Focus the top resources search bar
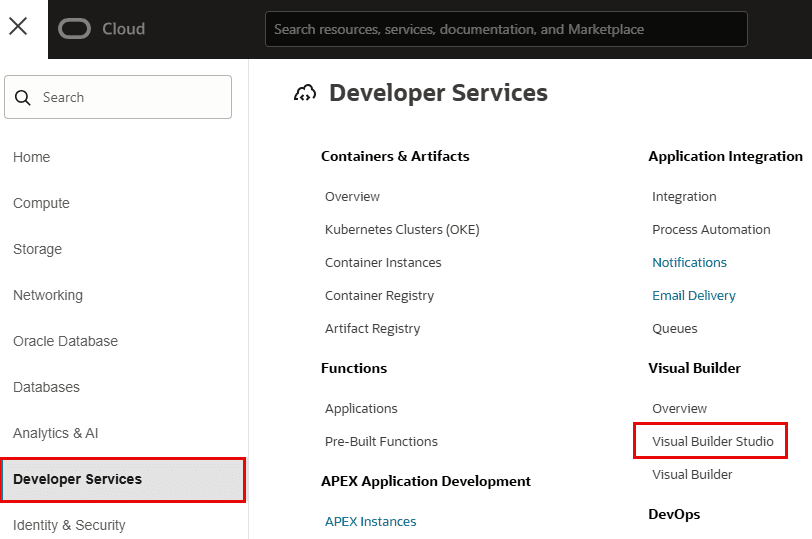 tap(506, 29)
